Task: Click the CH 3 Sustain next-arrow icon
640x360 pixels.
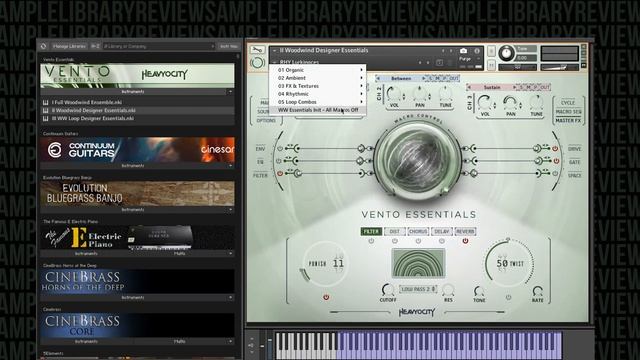Action: click(514, 87)
